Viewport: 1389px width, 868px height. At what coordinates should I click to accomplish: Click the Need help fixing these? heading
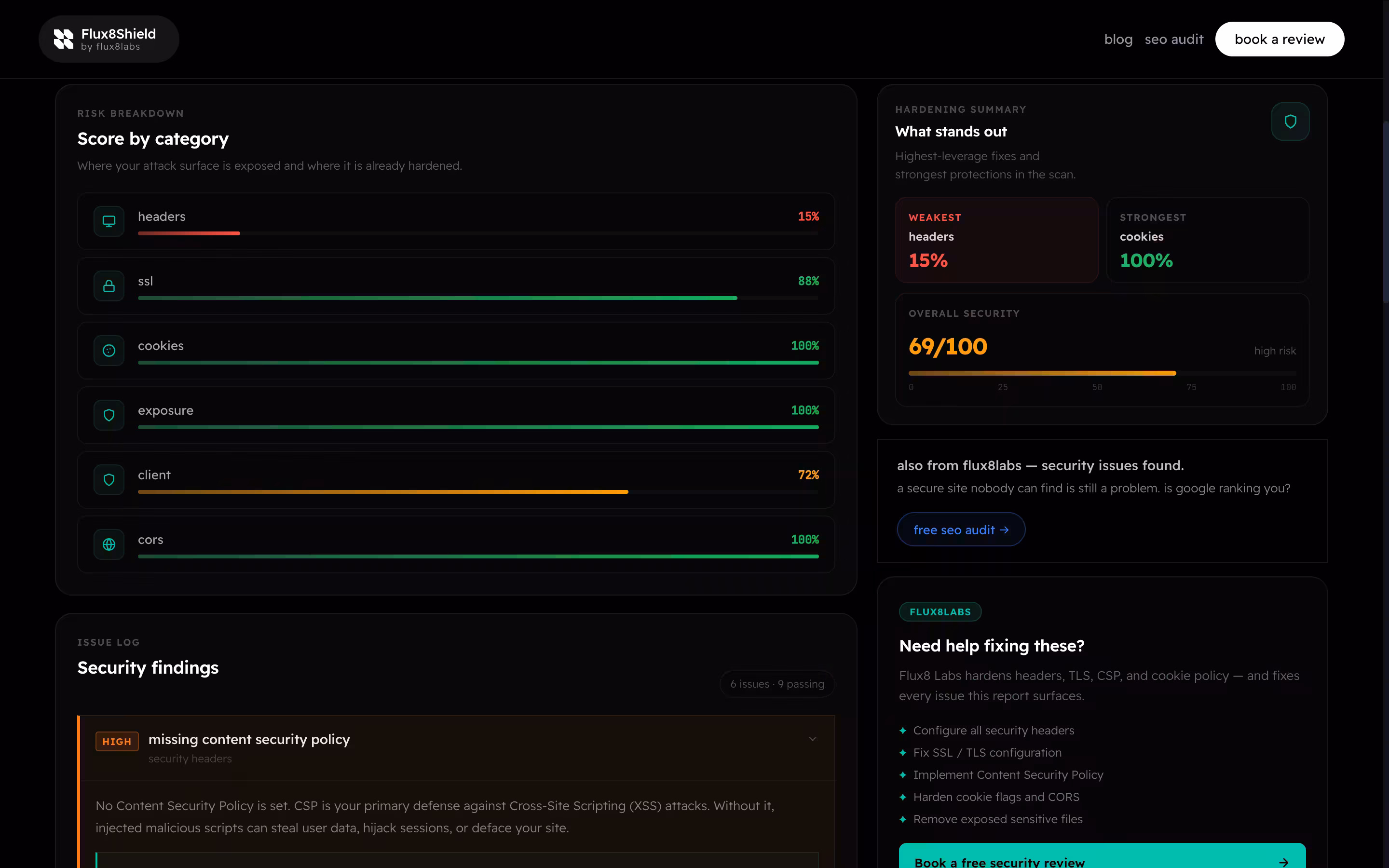coord(991,646)
